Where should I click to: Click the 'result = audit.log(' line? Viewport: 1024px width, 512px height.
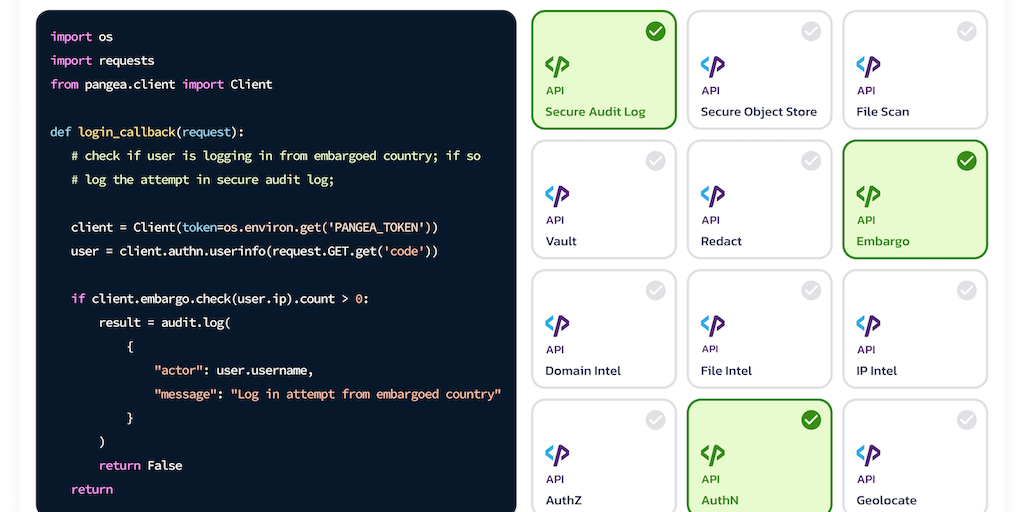pyautogui.click(x=165, y=323)
